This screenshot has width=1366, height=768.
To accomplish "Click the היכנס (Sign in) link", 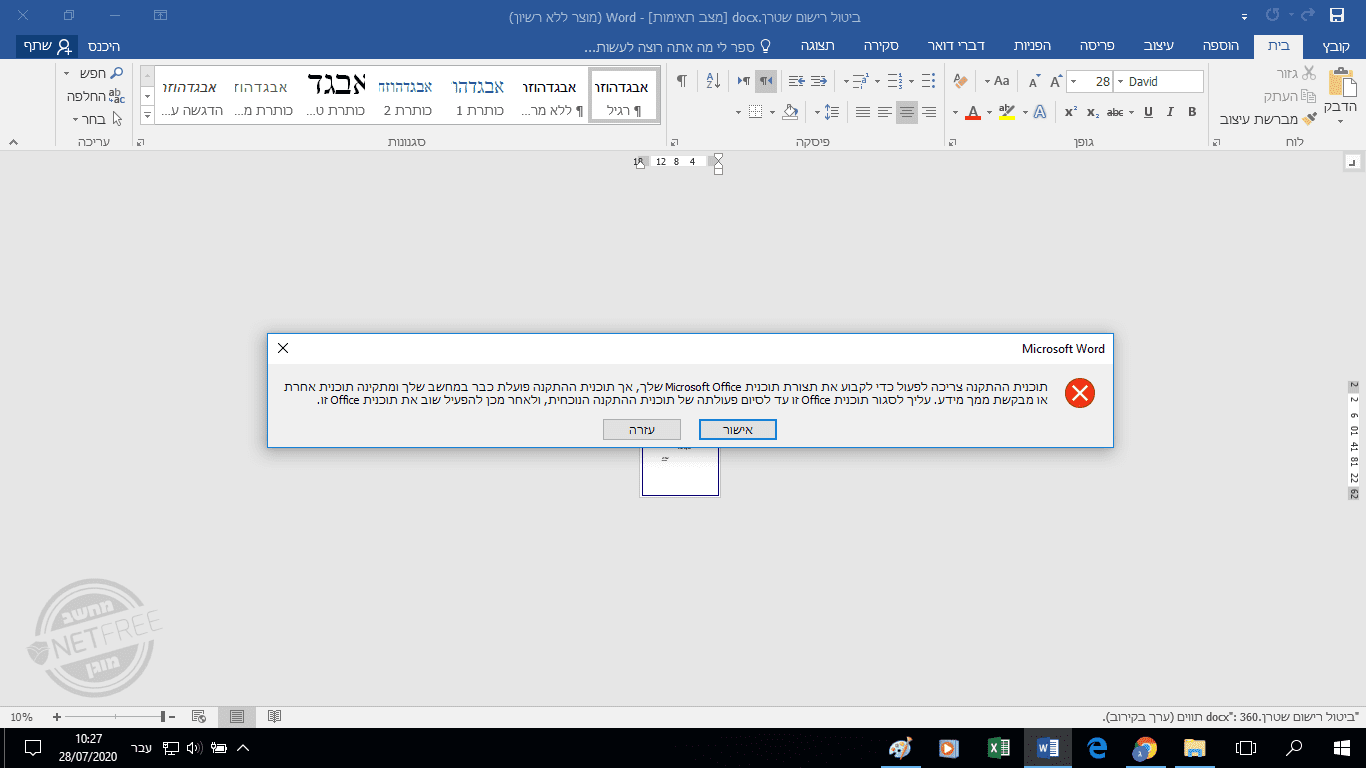I will [103, 46].
